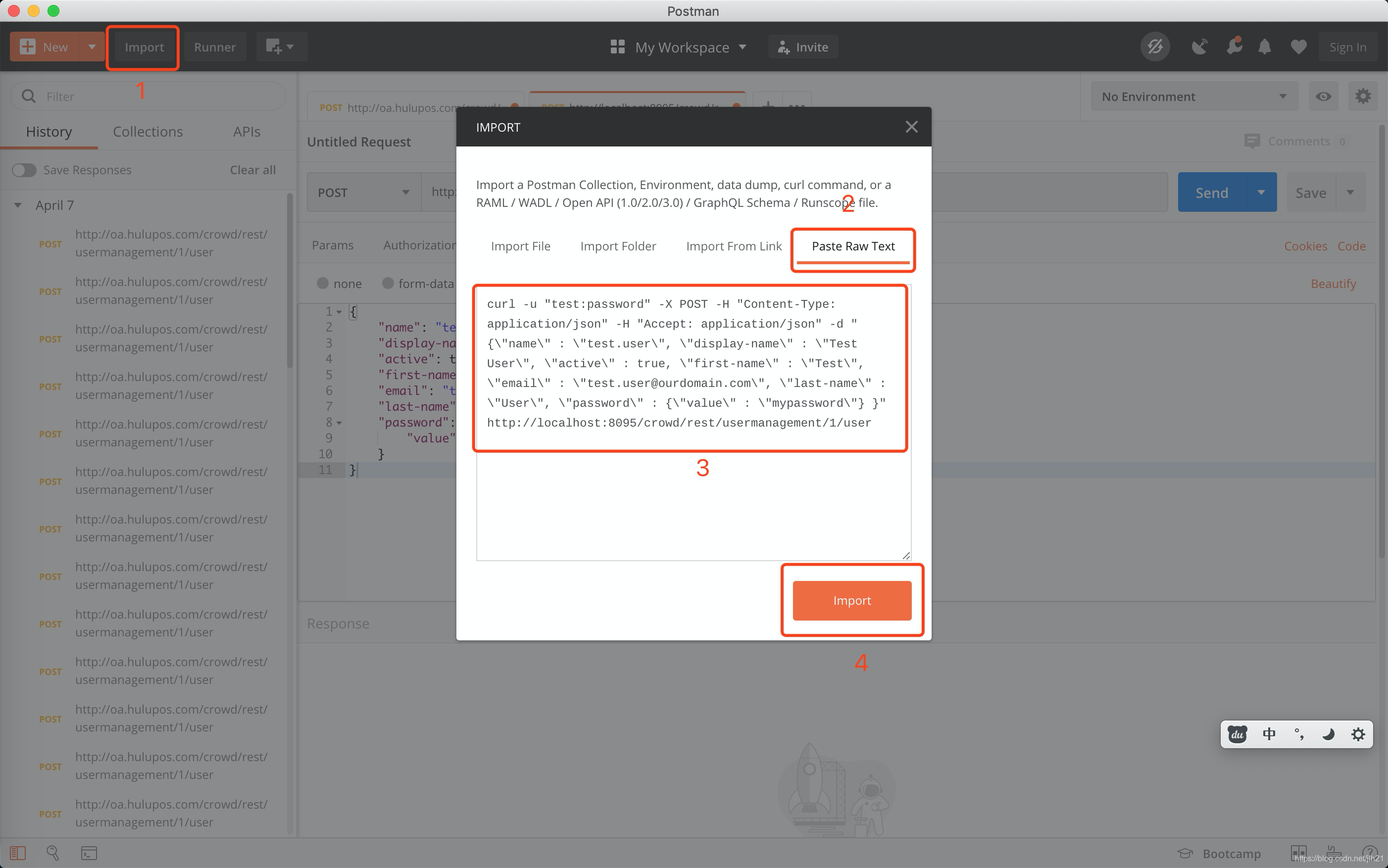Screen dimensions: 1388x868
Task: Open the oa.hulupos.com request tab
Action: click(x=416, y=107)
